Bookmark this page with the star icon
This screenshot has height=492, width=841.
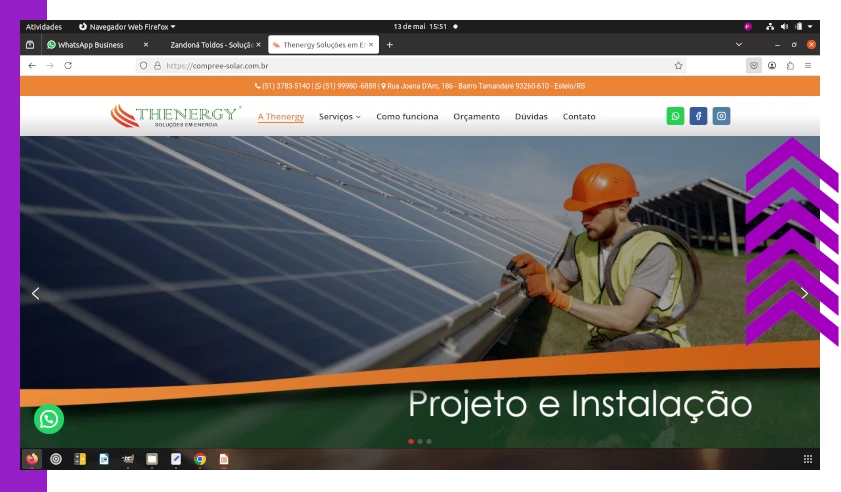pos(678,65)
